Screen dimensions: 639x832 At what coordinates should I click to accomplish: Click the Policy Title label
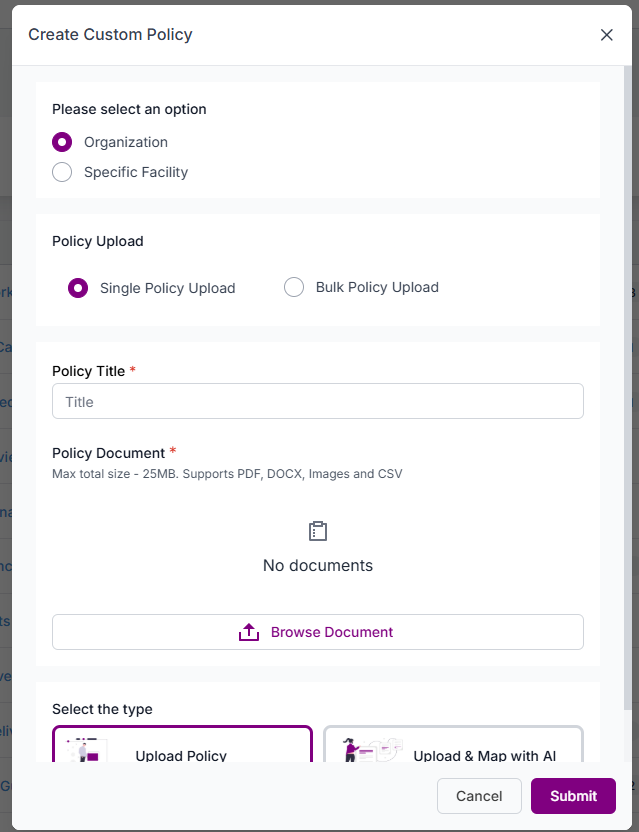(x=88, y=371)
